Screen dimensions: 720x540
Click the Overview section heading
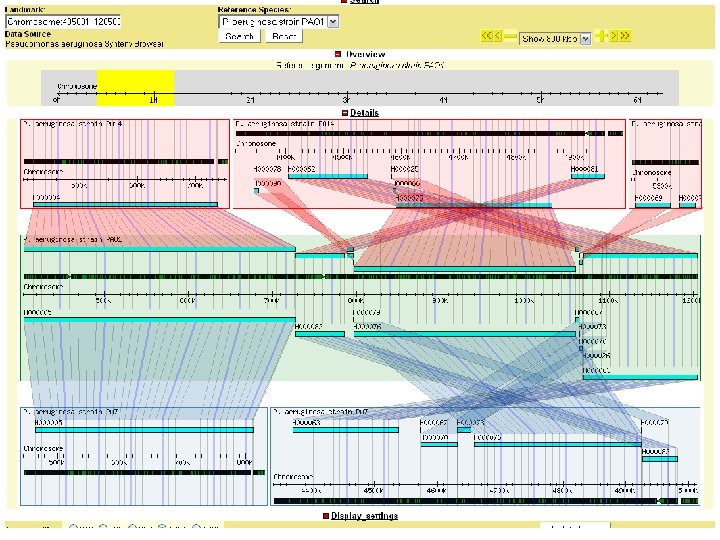pyautogui.click(x=366, y=54)
